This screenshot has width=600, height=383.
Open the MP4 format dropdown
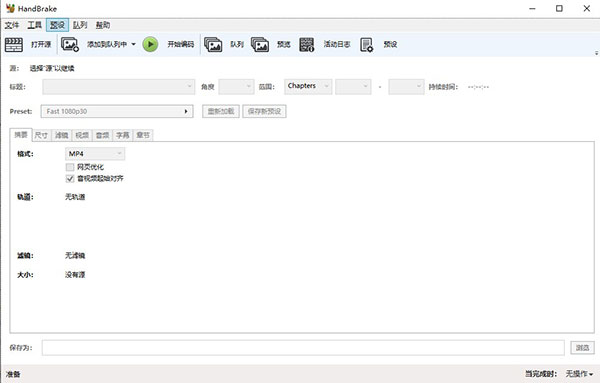95,154
